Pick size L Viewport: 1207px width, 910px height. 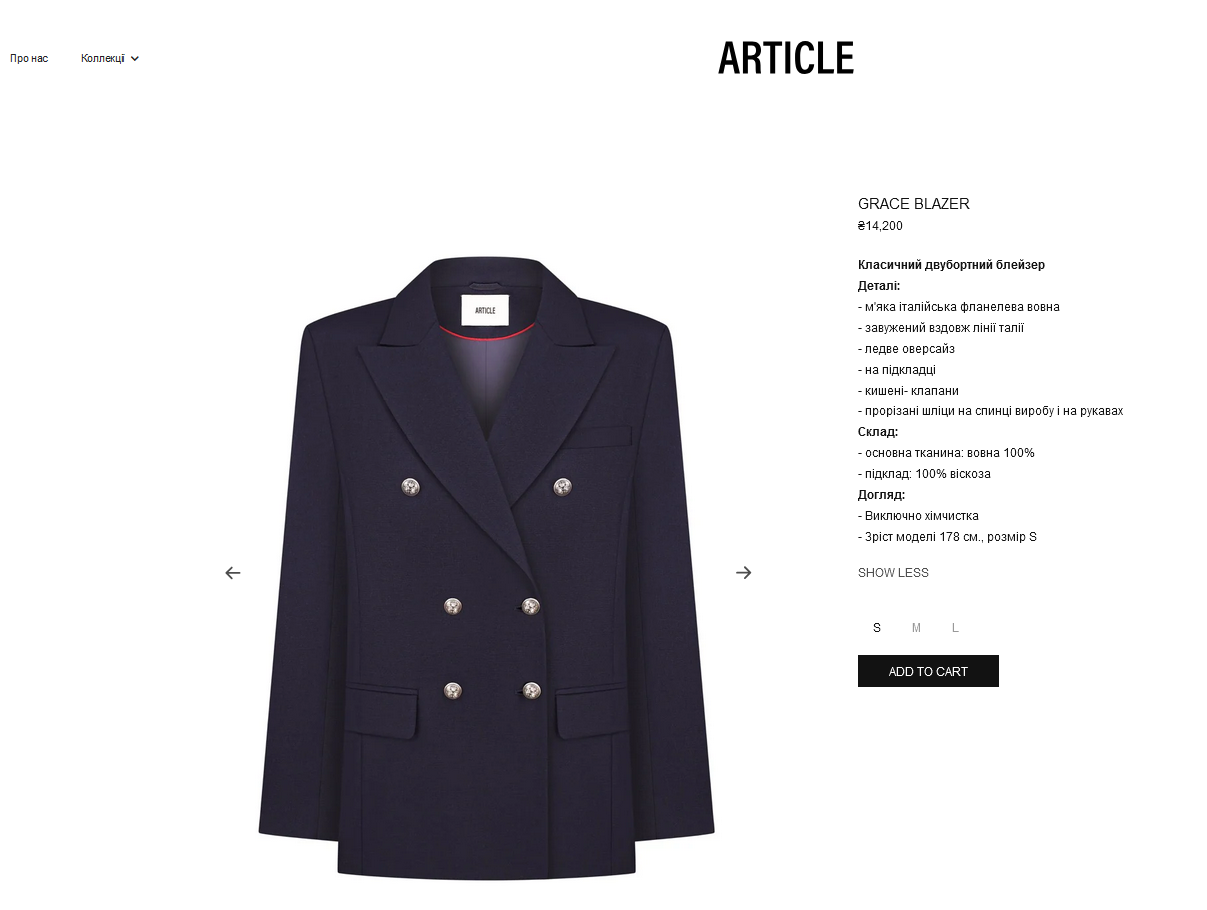click(x=955, y=628)
